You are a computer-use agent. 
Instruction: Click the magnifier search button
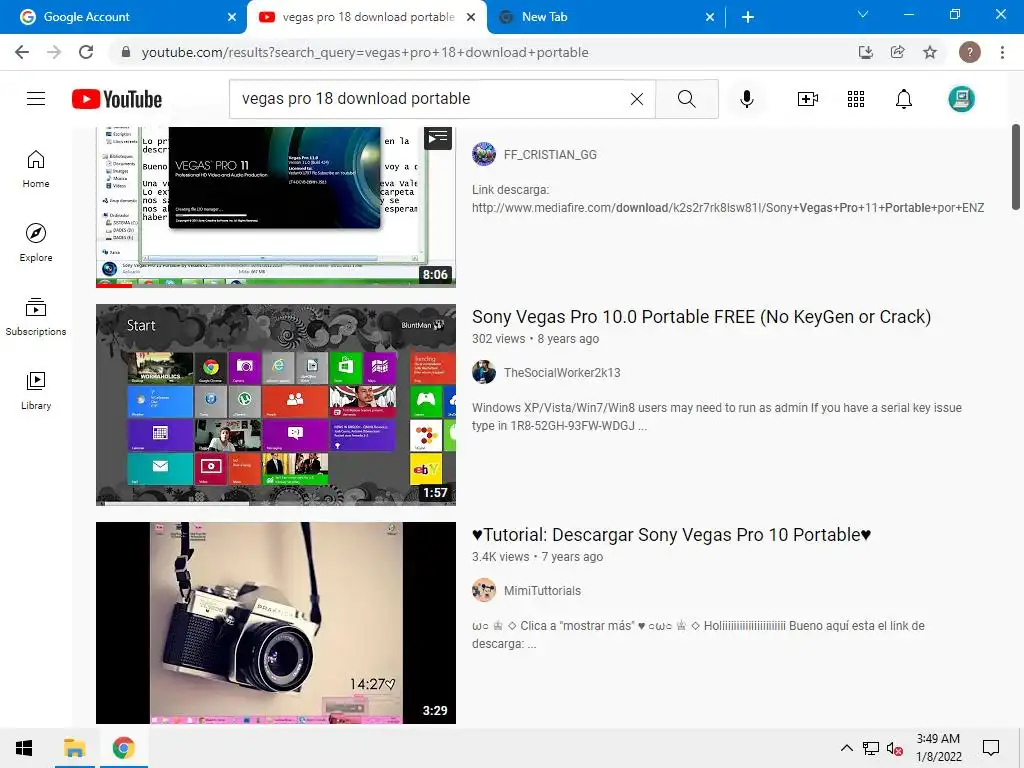pos(686,99)
